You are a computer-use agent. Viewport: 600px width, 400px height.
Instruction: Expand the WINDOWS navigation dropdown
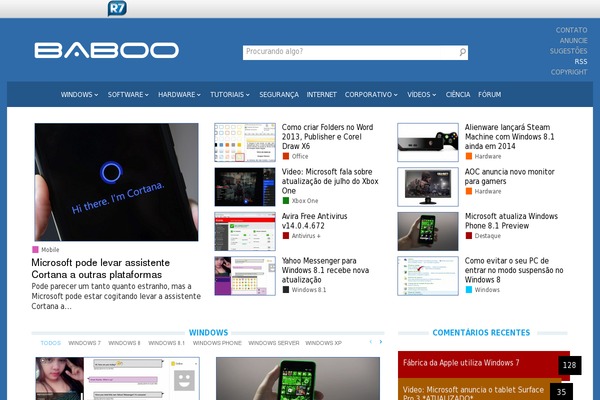(79, 95)
